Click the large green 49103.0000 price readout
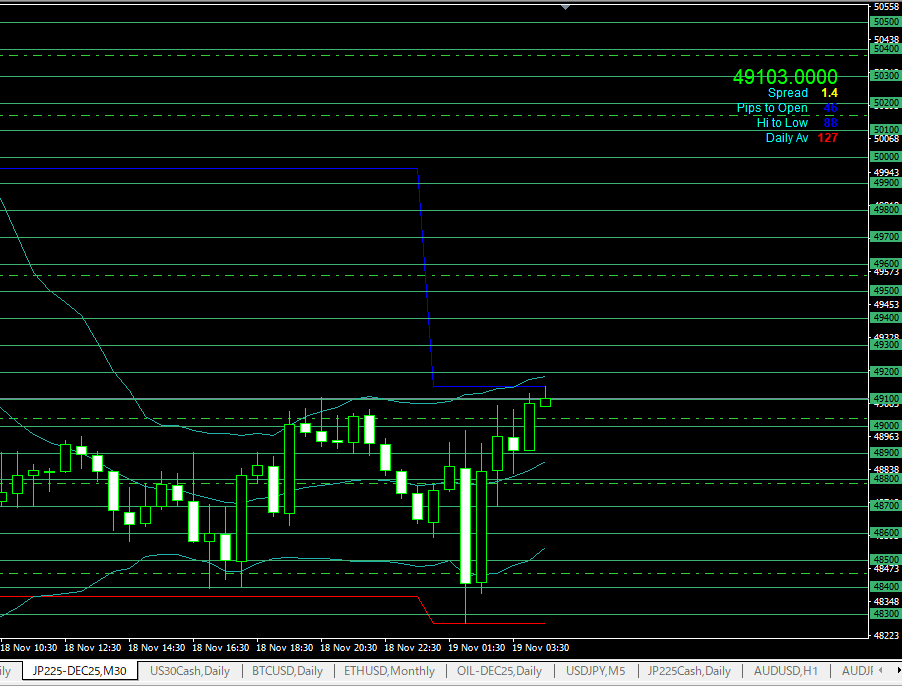 (785, 77)
